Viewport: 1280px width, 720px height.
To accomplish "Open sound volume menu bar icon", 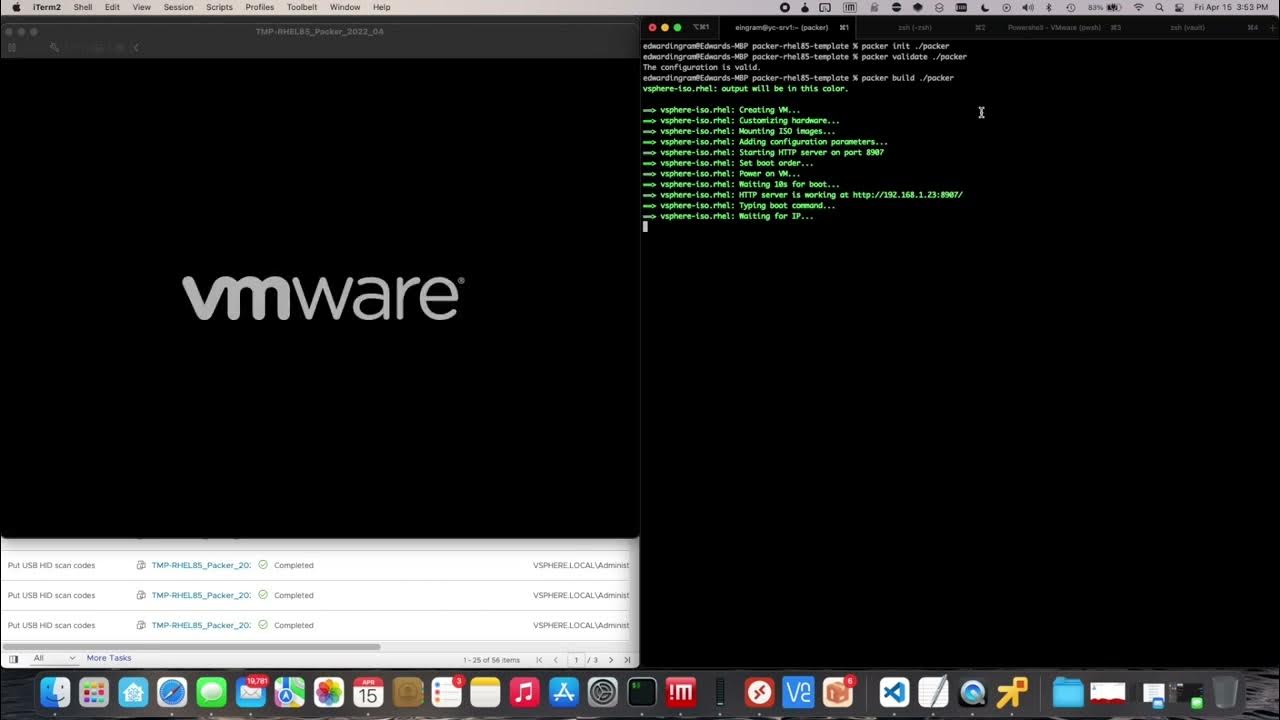I will (x=1028, y=7).
